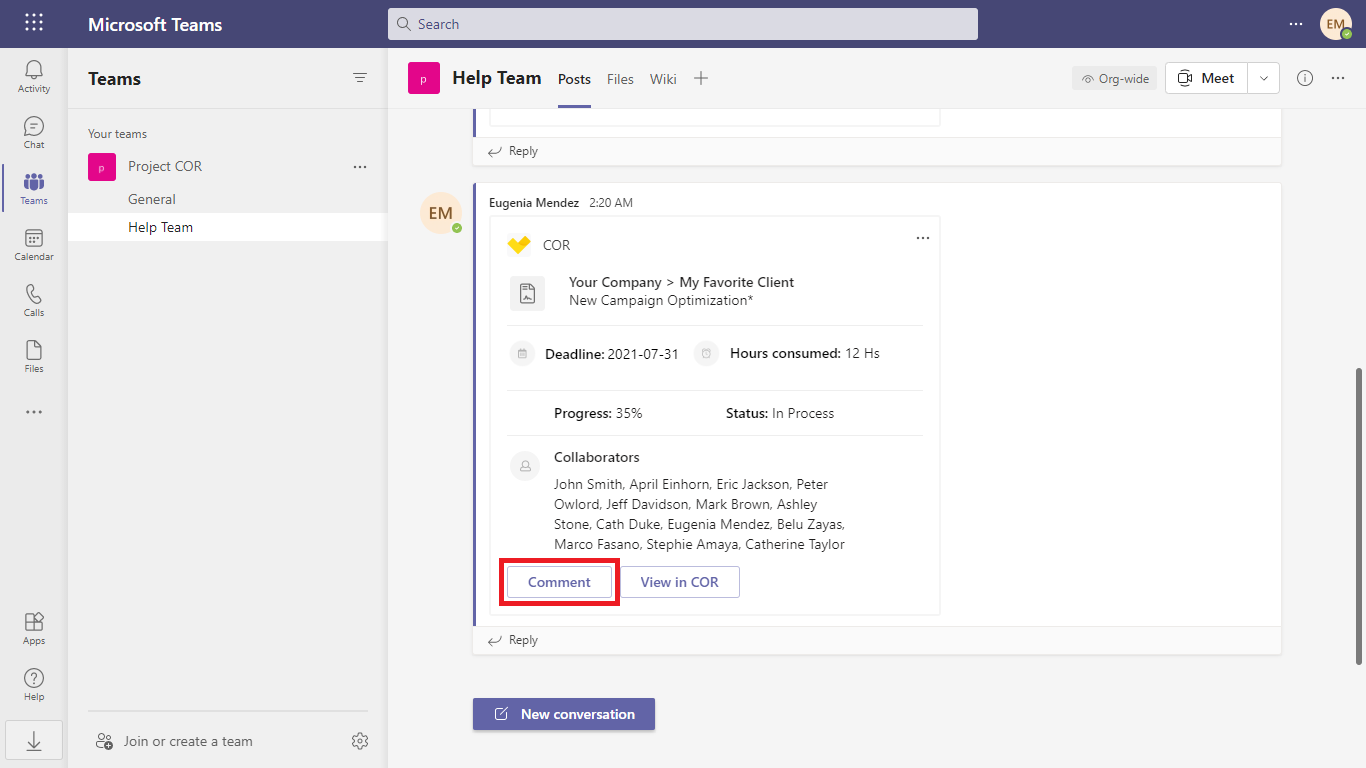The width and height of the screenshot is (1366, 768).
Task: Open the EM profile avatar menu
Action: tap(1336, 24)
